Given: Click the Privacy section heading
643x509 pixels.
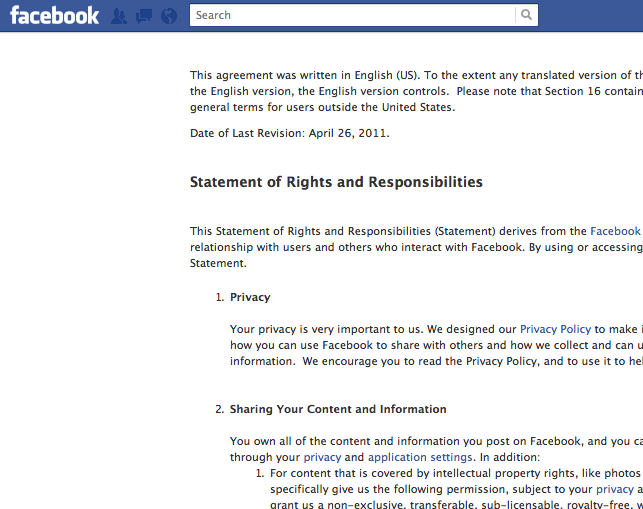Looking at the screenshot, I should coord(250,297).
